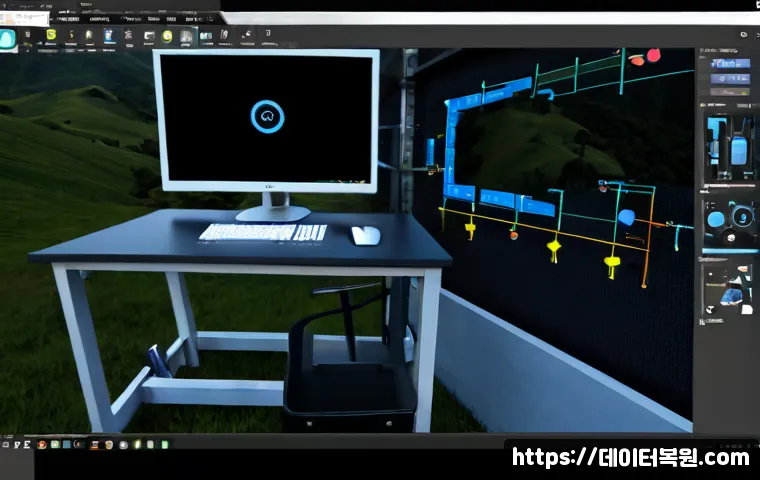Click the blue slider bar under the sphere thumbnail
This screenshot has width=760, height=480.
[729, 251]
